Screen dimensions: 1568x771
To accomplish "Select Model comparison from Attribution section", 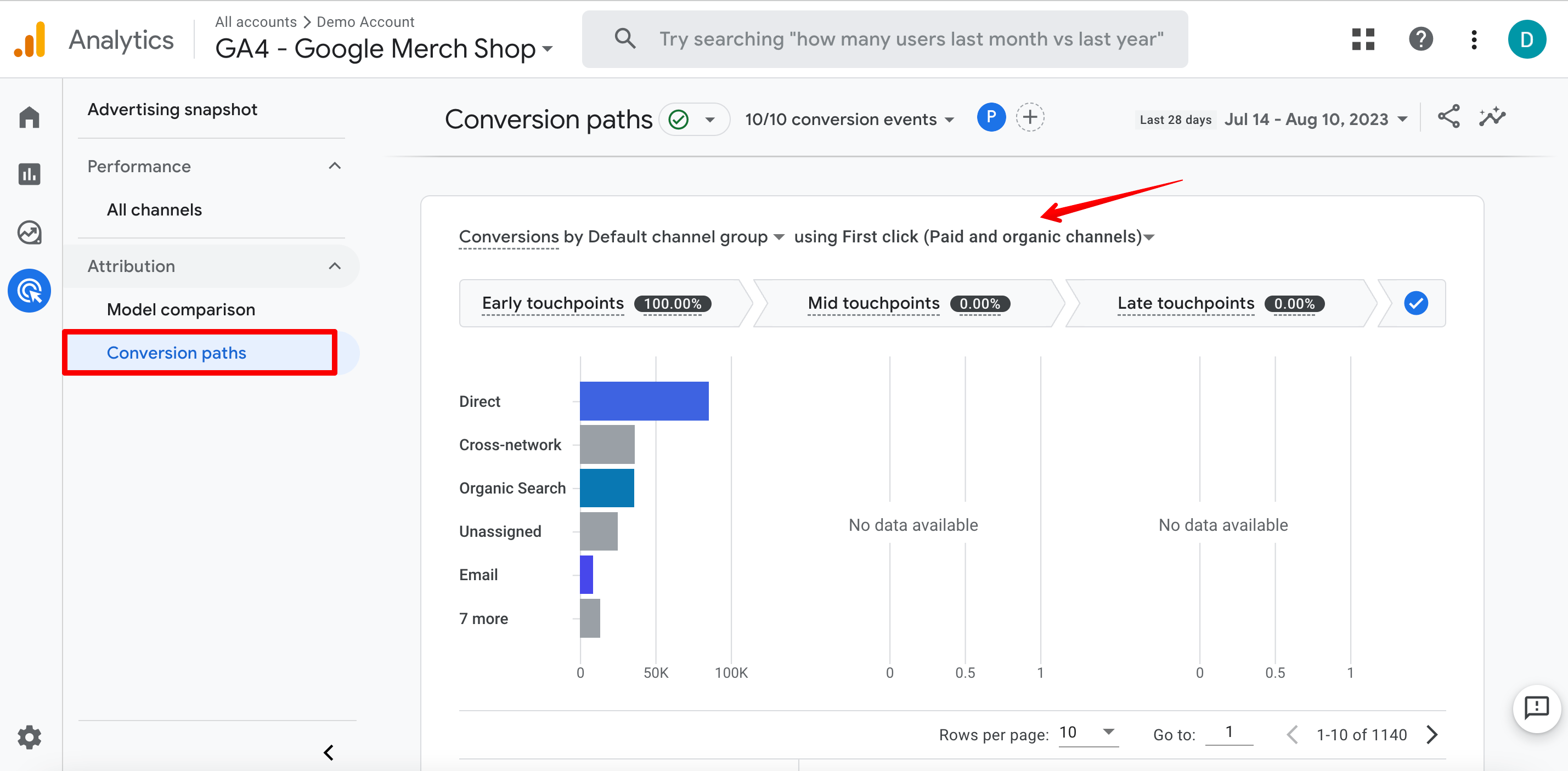I will pyautogui.click(x=181, y=309).
